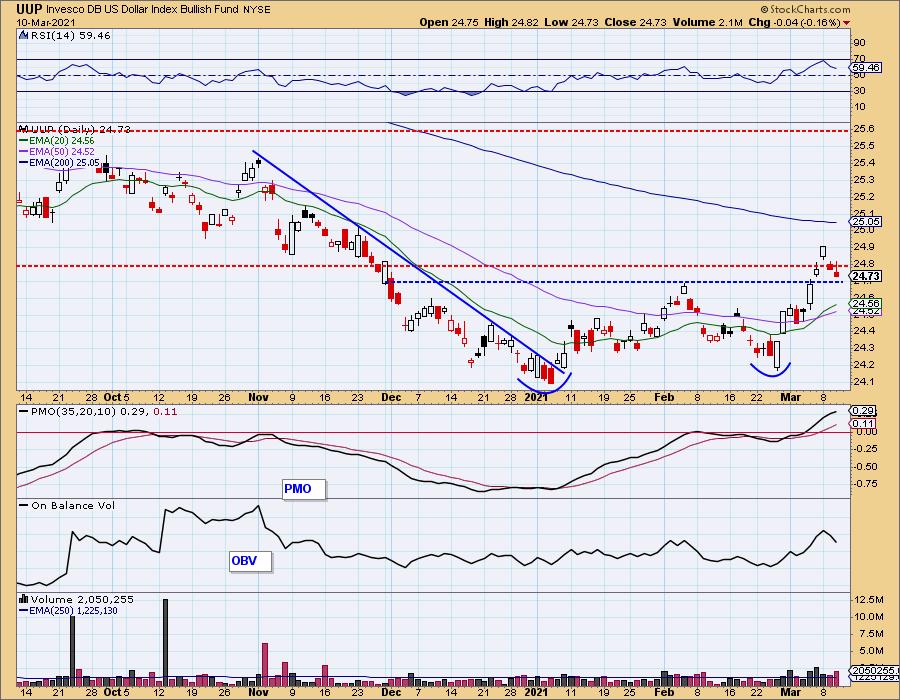Click the Dec label under price chart
900x700 pixels.
coord(391,397)
